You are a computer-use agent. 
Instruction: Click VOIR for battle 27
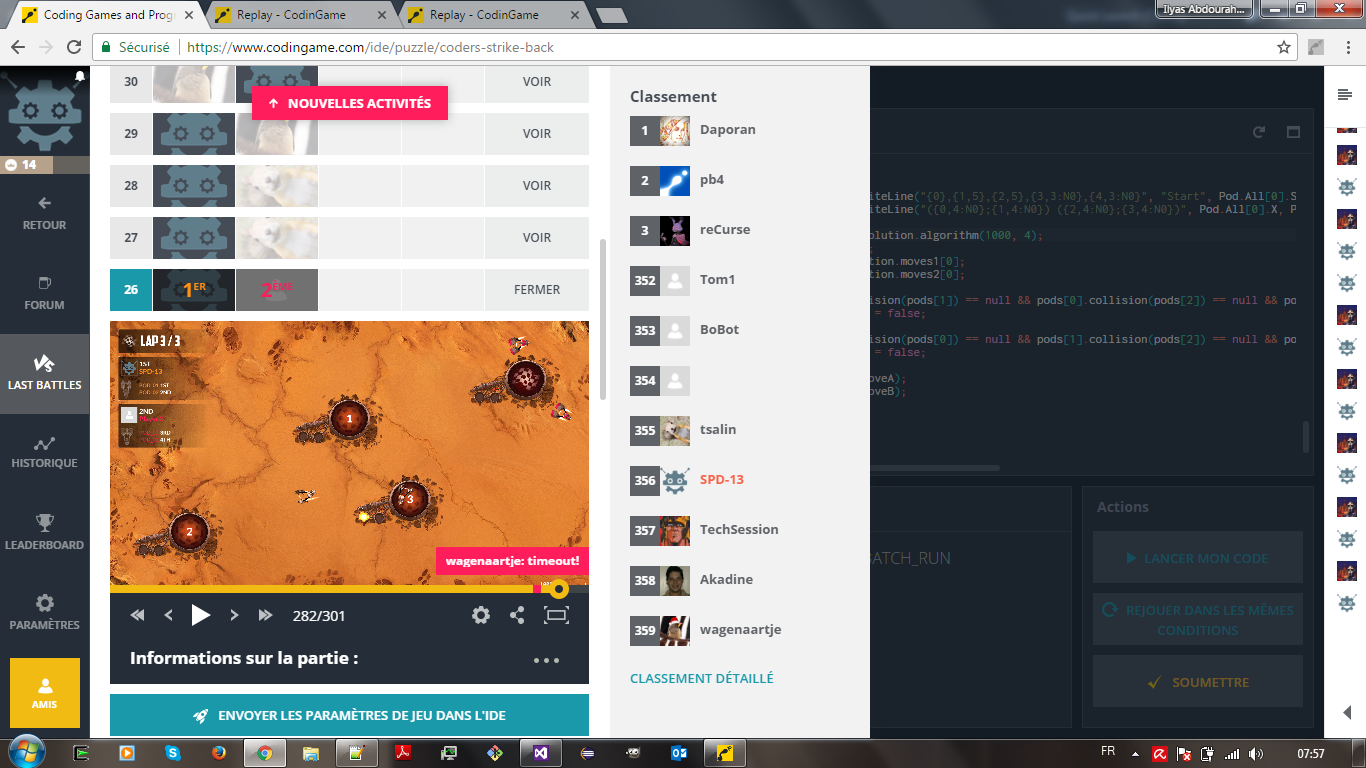537,238
